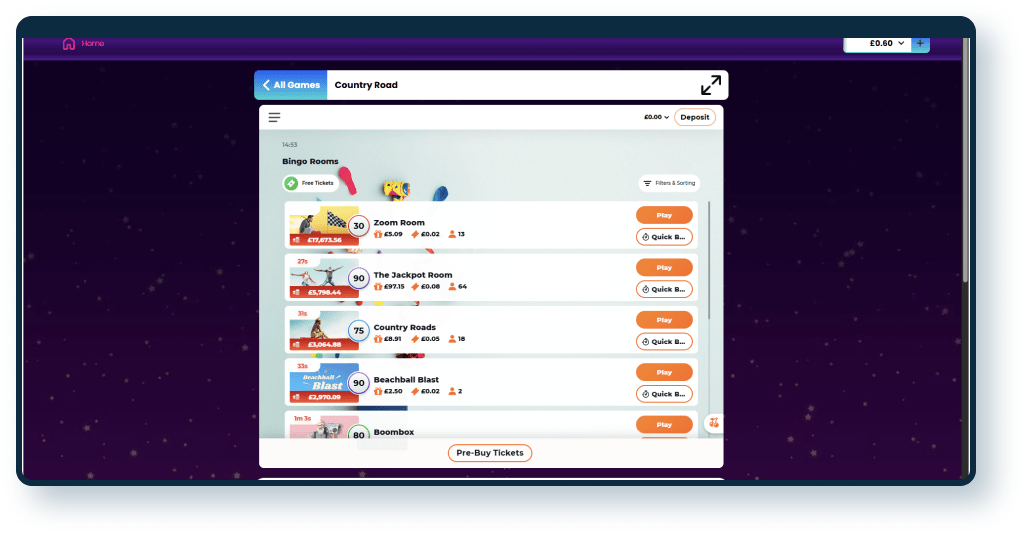Click the Home icon in top navigation
1024x534 pixels.
point(69,44)
